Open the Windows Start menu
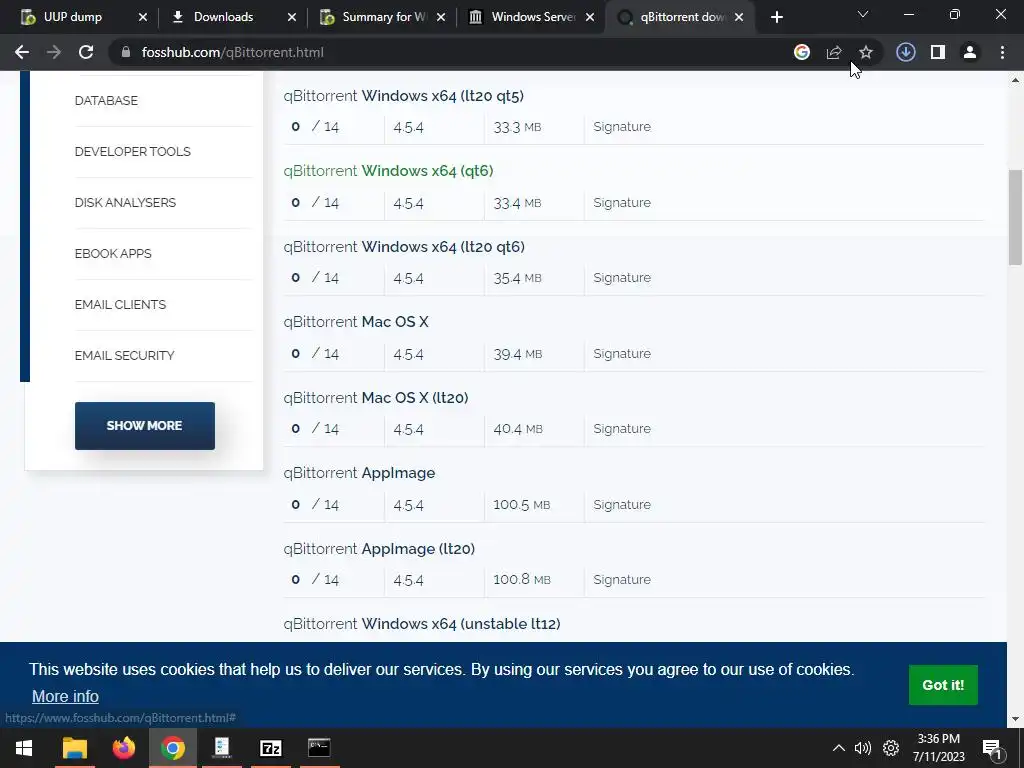The image size is (1024, 768). 24,748
